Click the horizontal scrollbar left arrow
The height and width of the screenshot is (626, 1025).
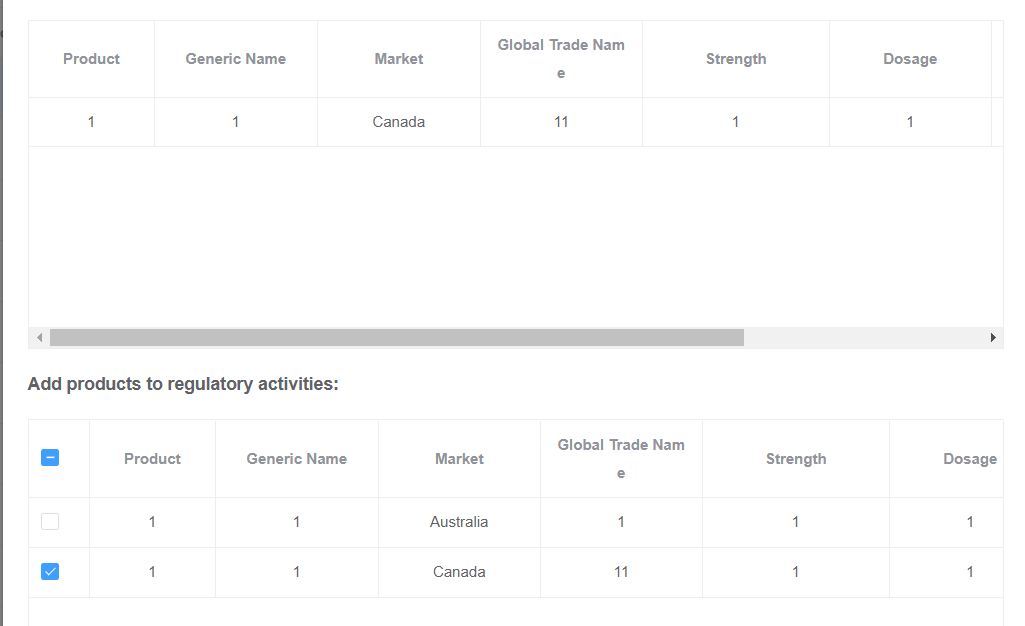[x=39, y=338]
